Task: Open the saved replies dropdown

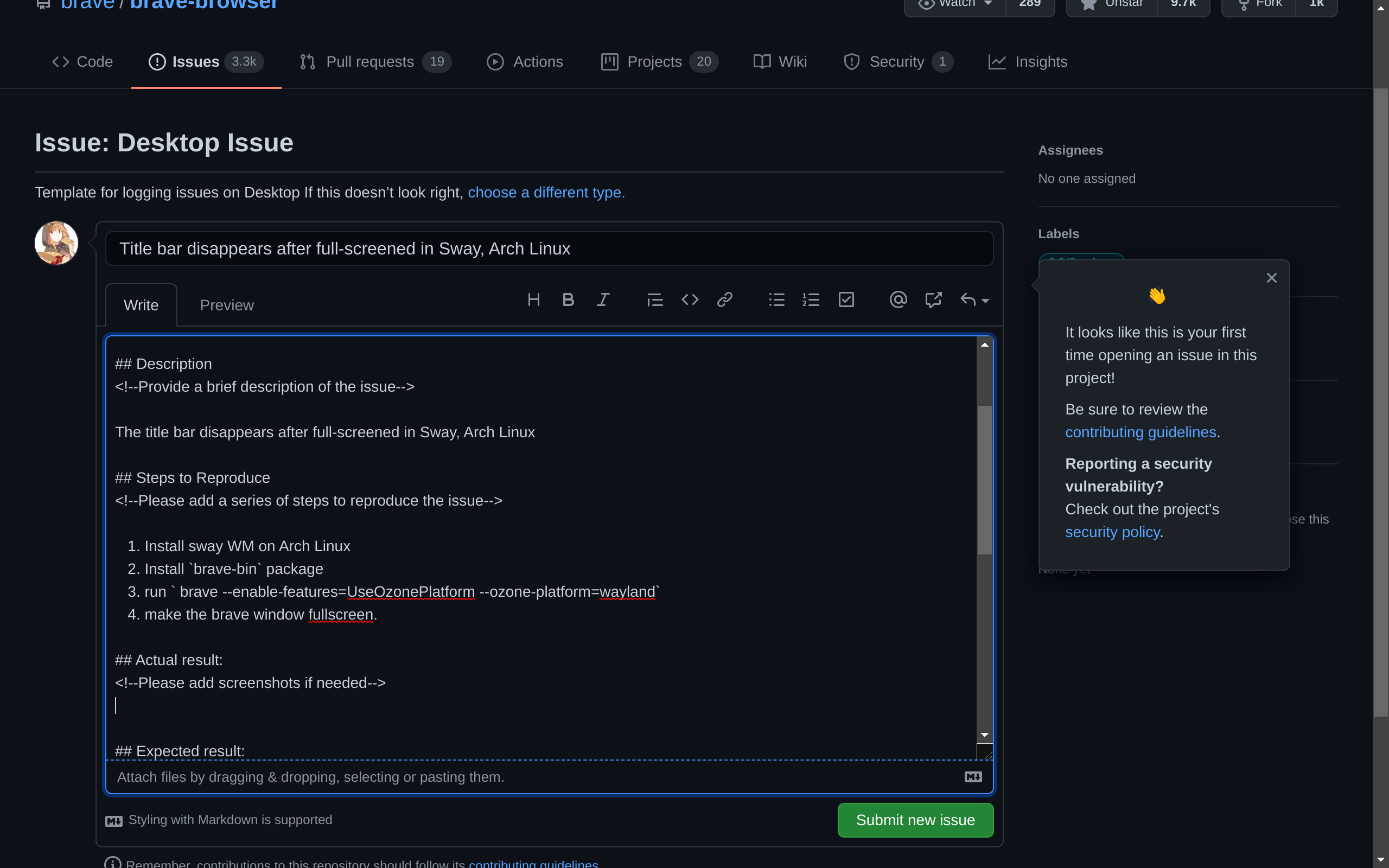Action: click(974, 299)
